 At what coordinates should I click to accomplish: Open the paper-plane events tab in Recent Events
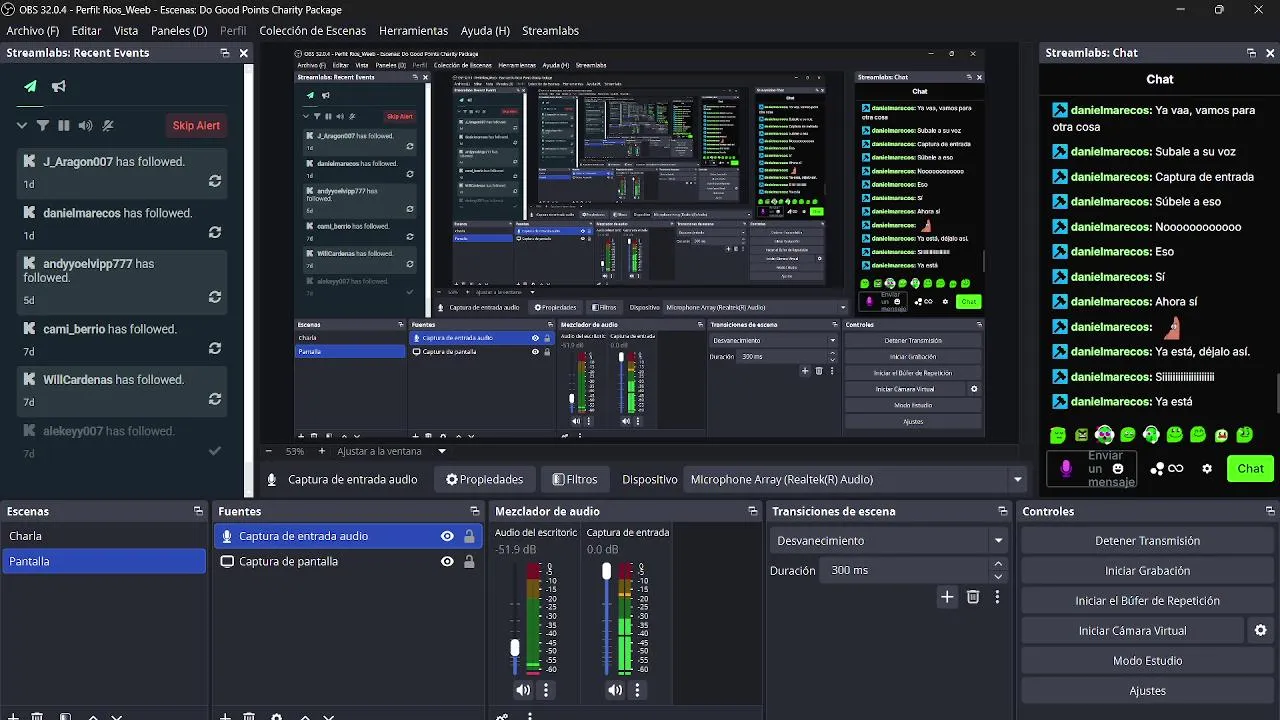pyautogui.click(x=30, y=87)
